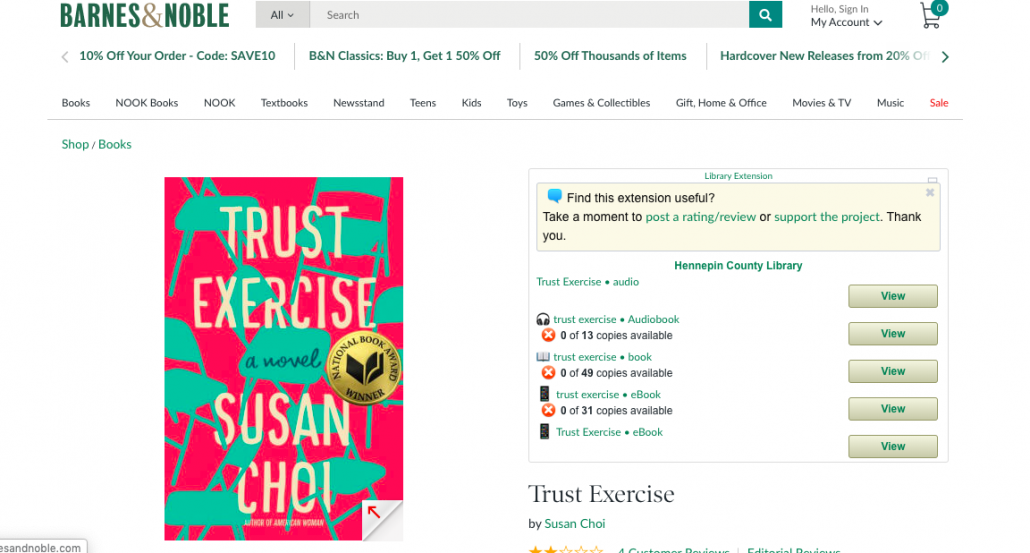1030x553 pixels.
Task: Select the Textbooks menu item
Action: coord(284,103)
